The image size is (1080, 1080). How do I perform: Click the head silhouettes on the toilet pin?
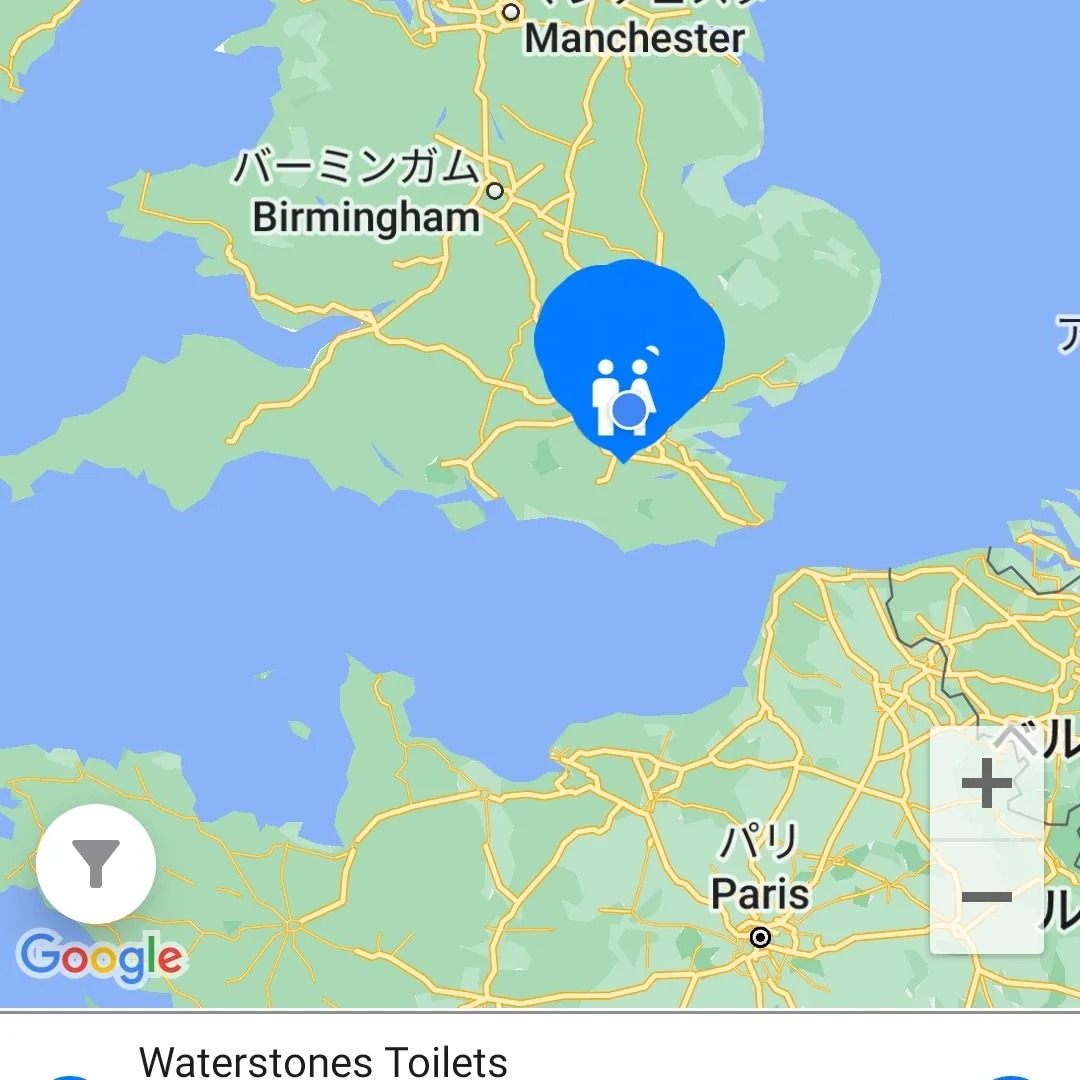tap(623, 367)
